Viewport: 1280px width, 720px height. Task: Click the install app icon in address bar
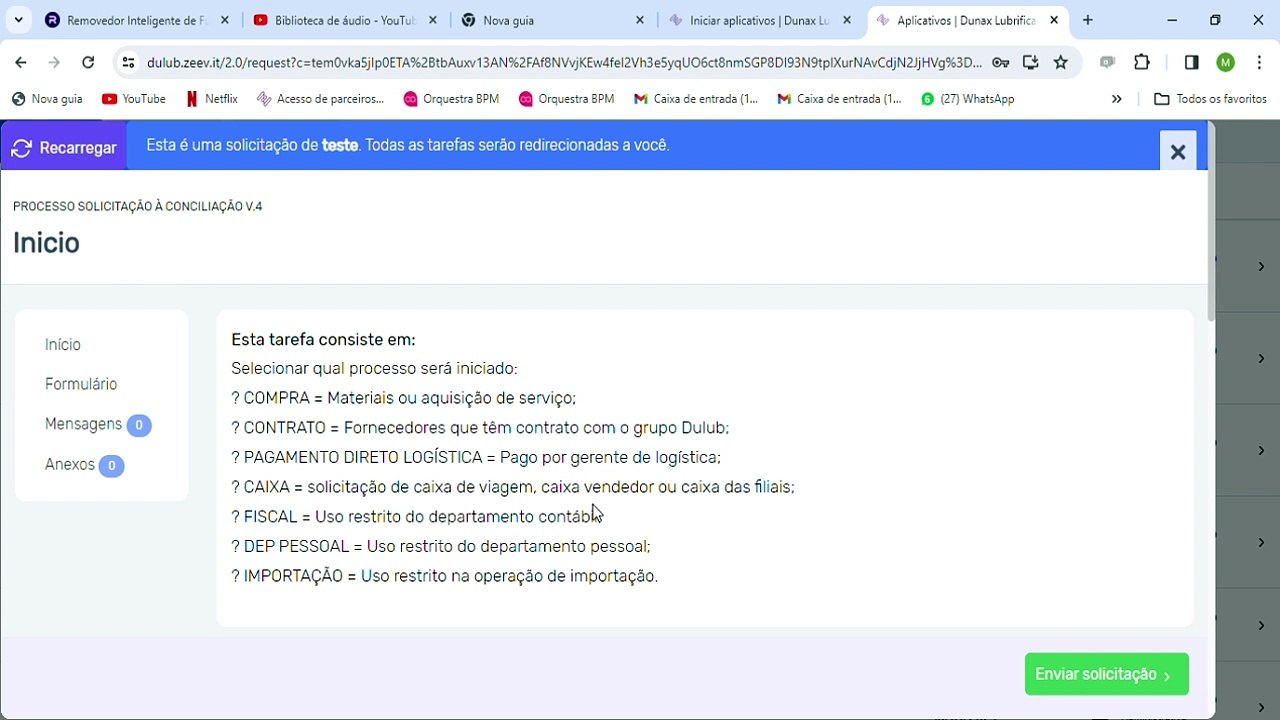coord(1031,62)
